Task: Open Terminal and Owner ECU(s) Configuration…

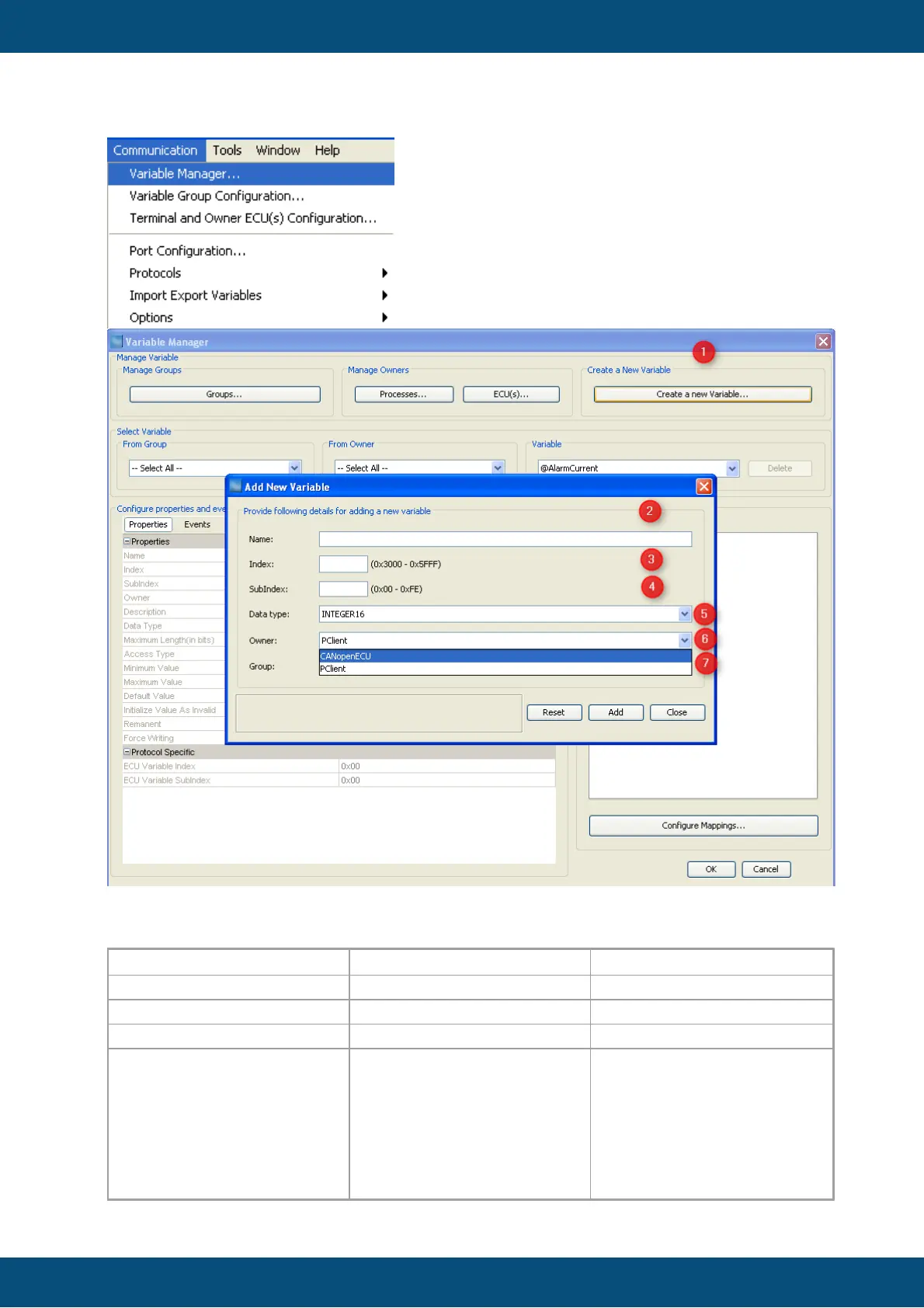Action: 251,218
